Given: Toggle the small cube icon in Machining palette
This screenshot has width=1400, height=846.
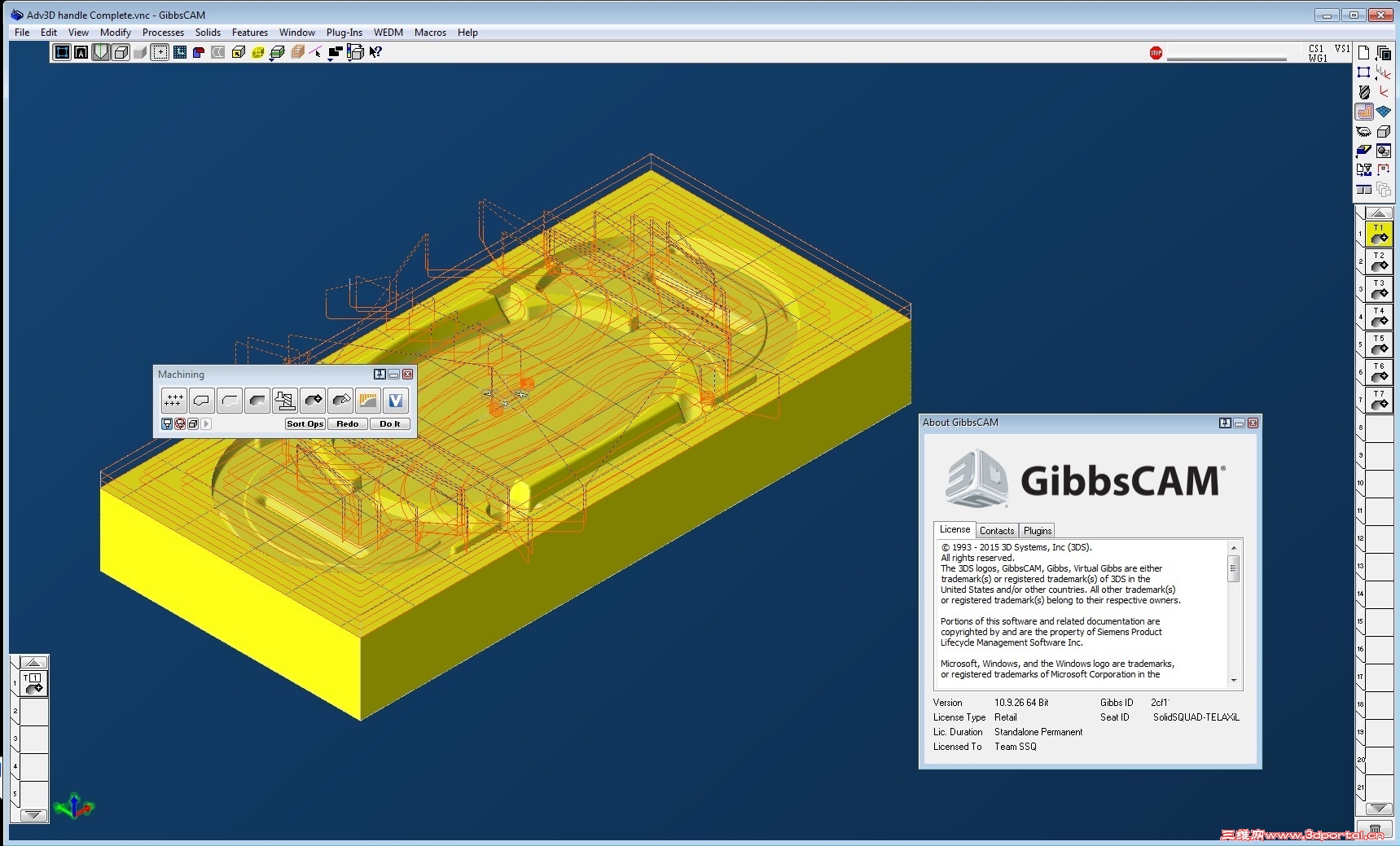Looking at the screenshot, I should [x=193, y=423].
